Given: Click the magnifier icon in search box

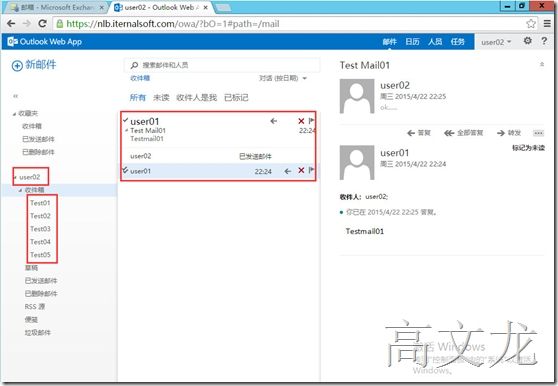Looking at the screenshot, I should 134,65.
